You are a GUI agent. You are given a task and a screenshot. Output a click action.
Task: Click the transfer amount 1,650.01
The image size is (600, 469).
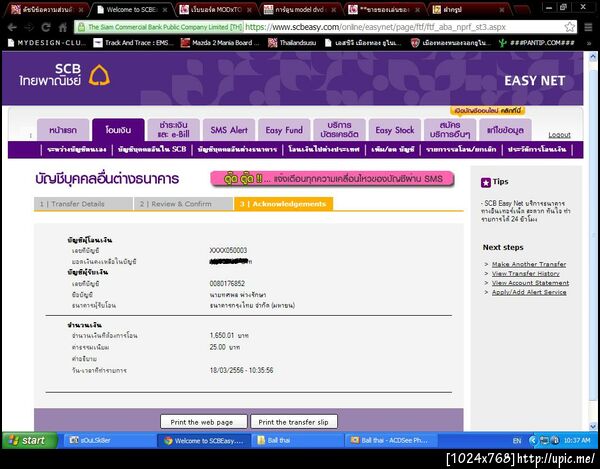(222, 335)
